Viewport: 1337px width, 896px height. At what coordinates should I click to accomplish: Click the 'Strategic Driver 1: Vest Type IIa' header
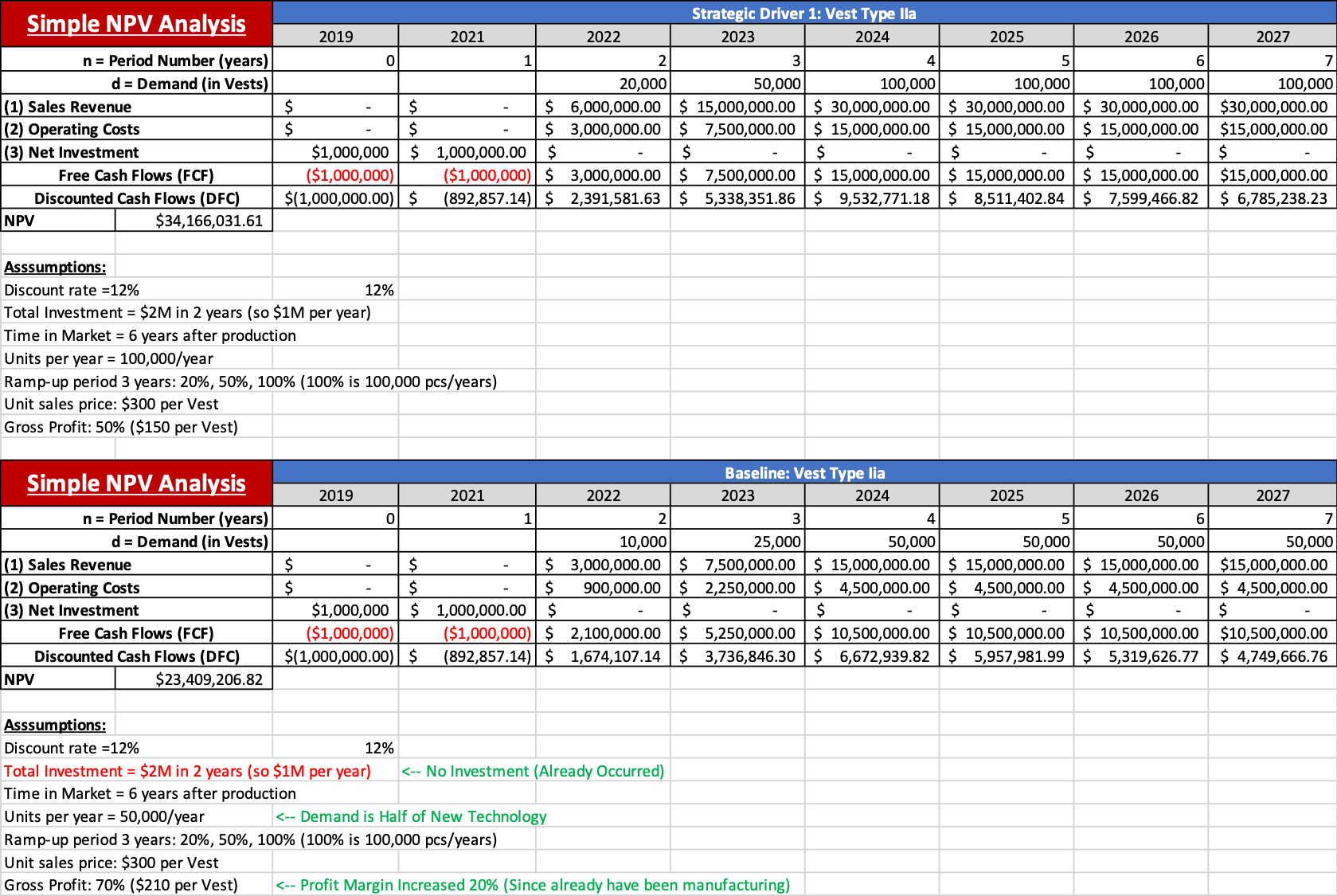(804, 13)
